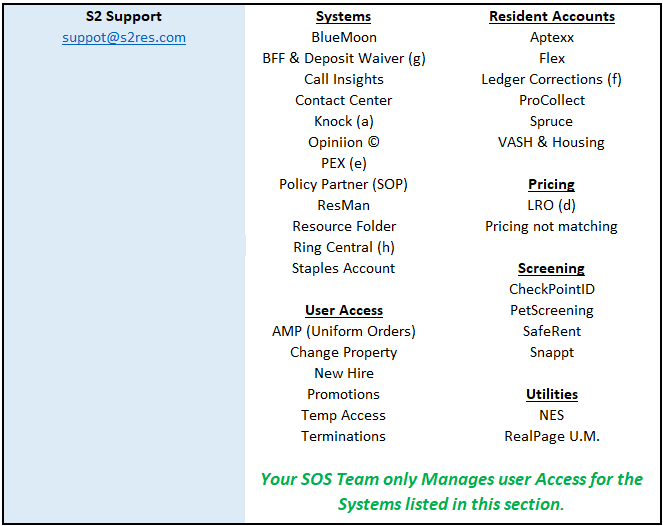The width and height of the screenshot is (663, 526).
Task: Select the NES entry
Action: (x=552, y=415)
